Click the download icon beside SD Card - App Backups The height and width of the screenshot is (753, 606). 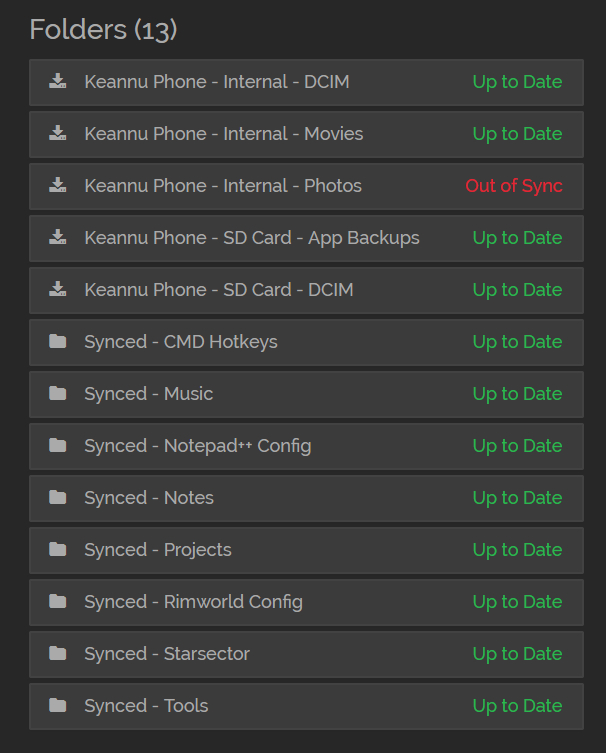point(58,238)
